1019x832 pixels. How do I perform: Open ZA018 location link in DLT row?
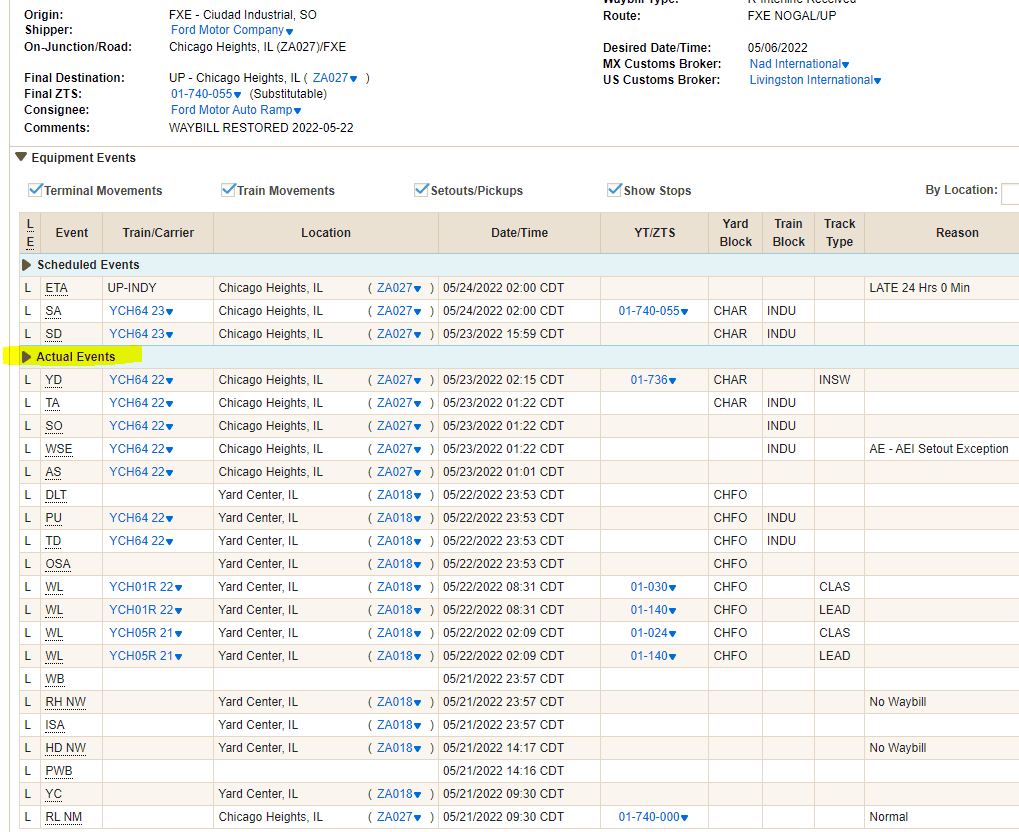(x=399, y=495)
